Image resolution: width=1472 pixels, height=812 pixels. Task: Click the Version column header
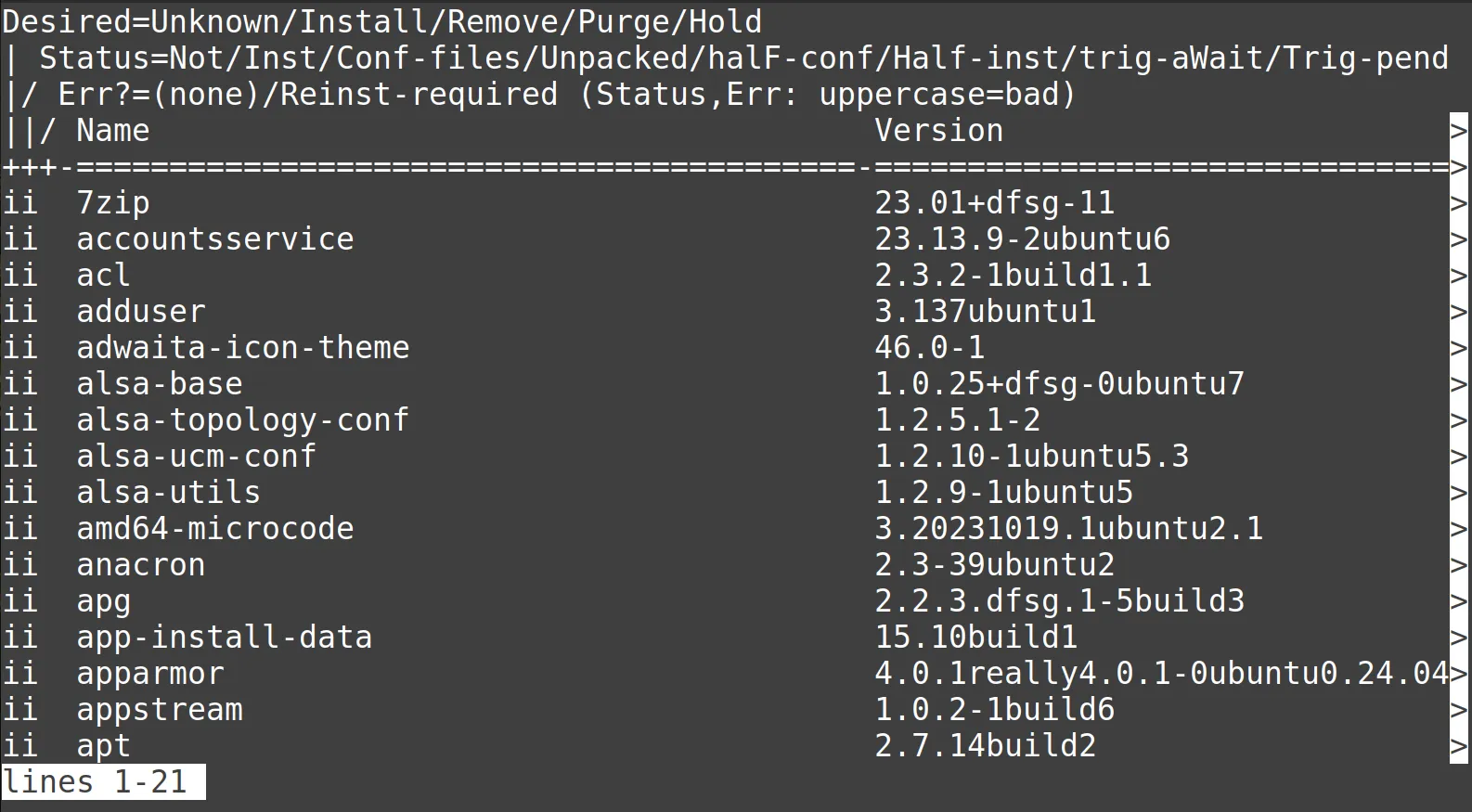(938, 131)
